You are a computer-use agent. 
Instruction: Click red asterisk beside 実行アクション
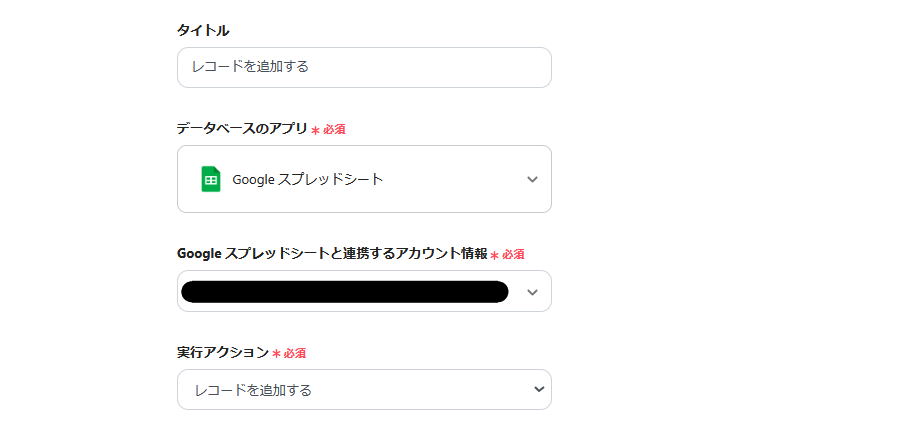coord(276,354)
